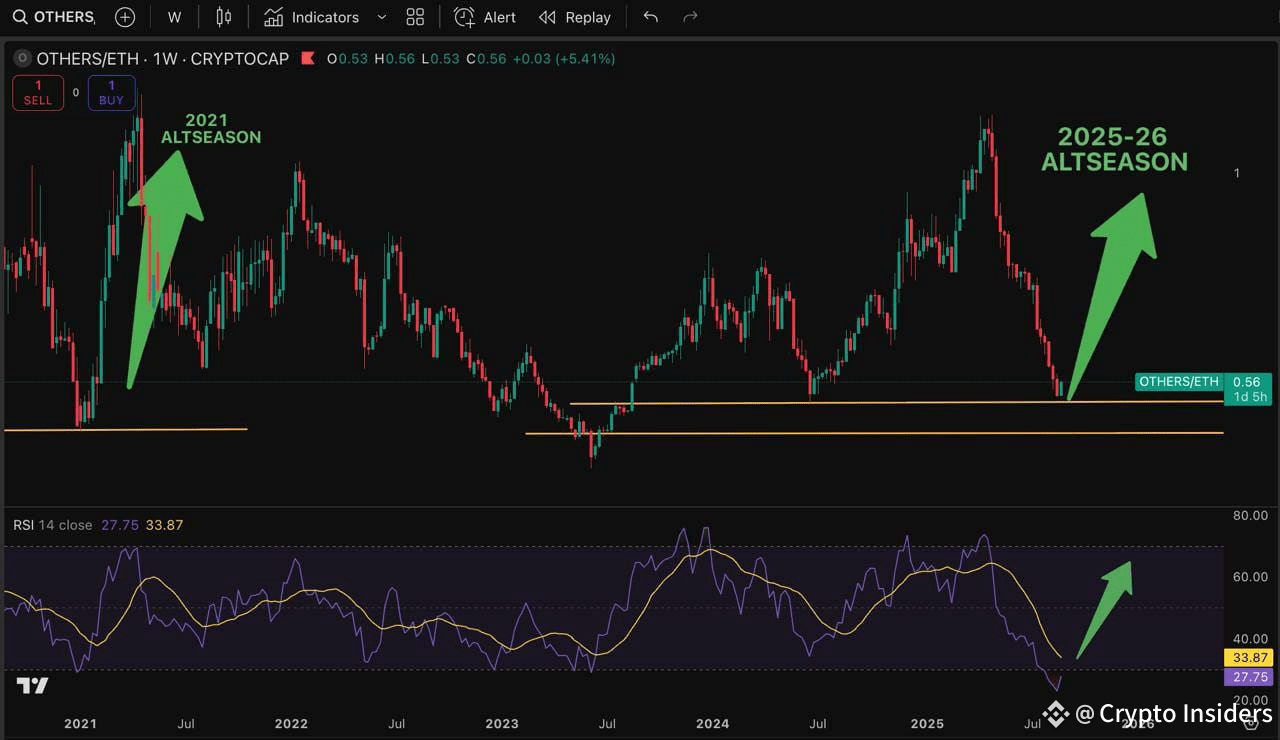Click the TradingView logo in chart corner
Screen dimensions: 1280x740
(32, 686)
